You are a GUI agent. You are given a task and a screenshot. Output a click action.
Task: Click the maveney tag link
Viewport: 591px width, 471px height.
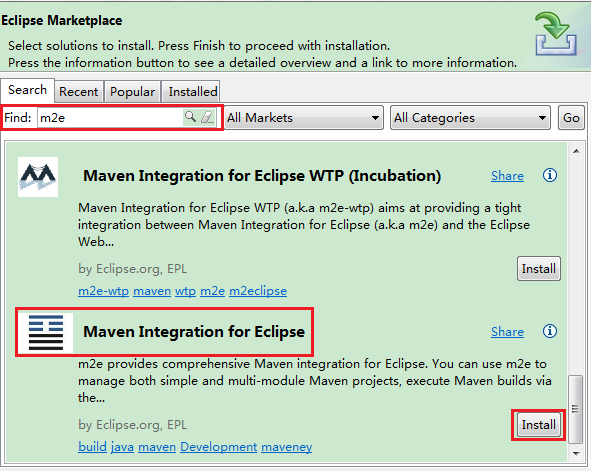pyautogui.click(x=286, y=447)
